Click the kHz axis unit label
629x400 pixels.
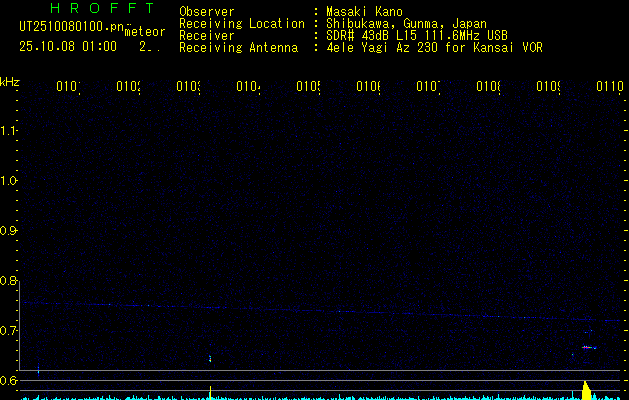[x=10, y=81]
